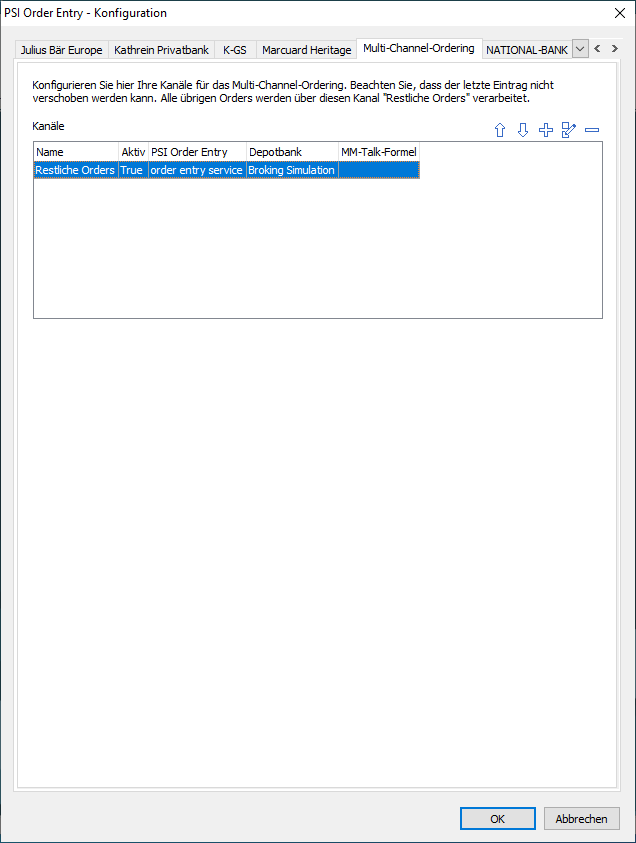Open the tab list dropdown arrow

580,49
